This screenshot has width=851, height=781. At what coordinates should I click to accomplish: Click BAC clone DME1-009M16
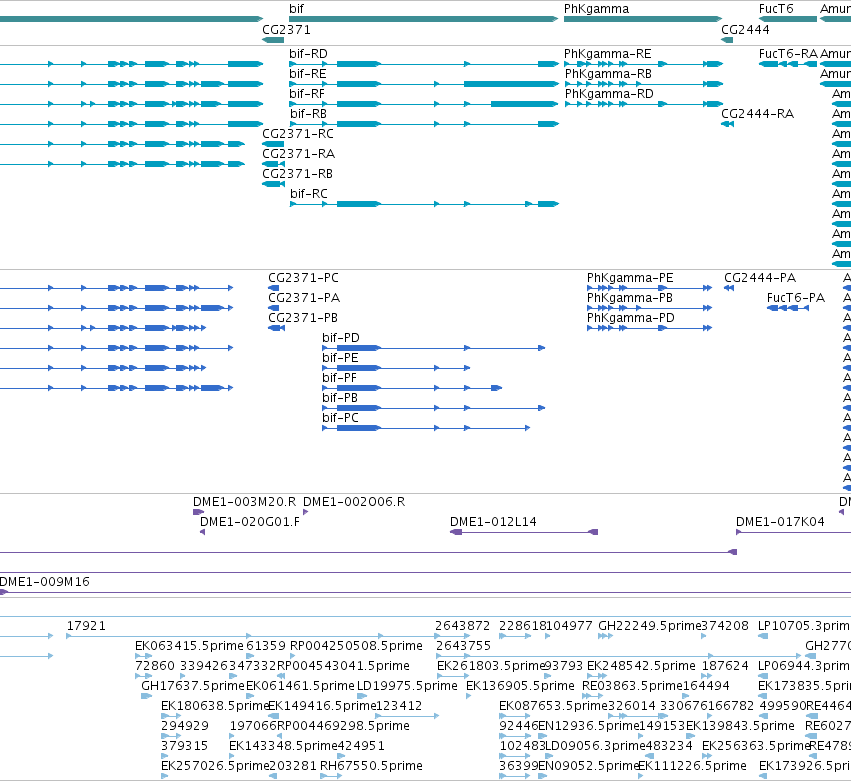coord(426,592)
